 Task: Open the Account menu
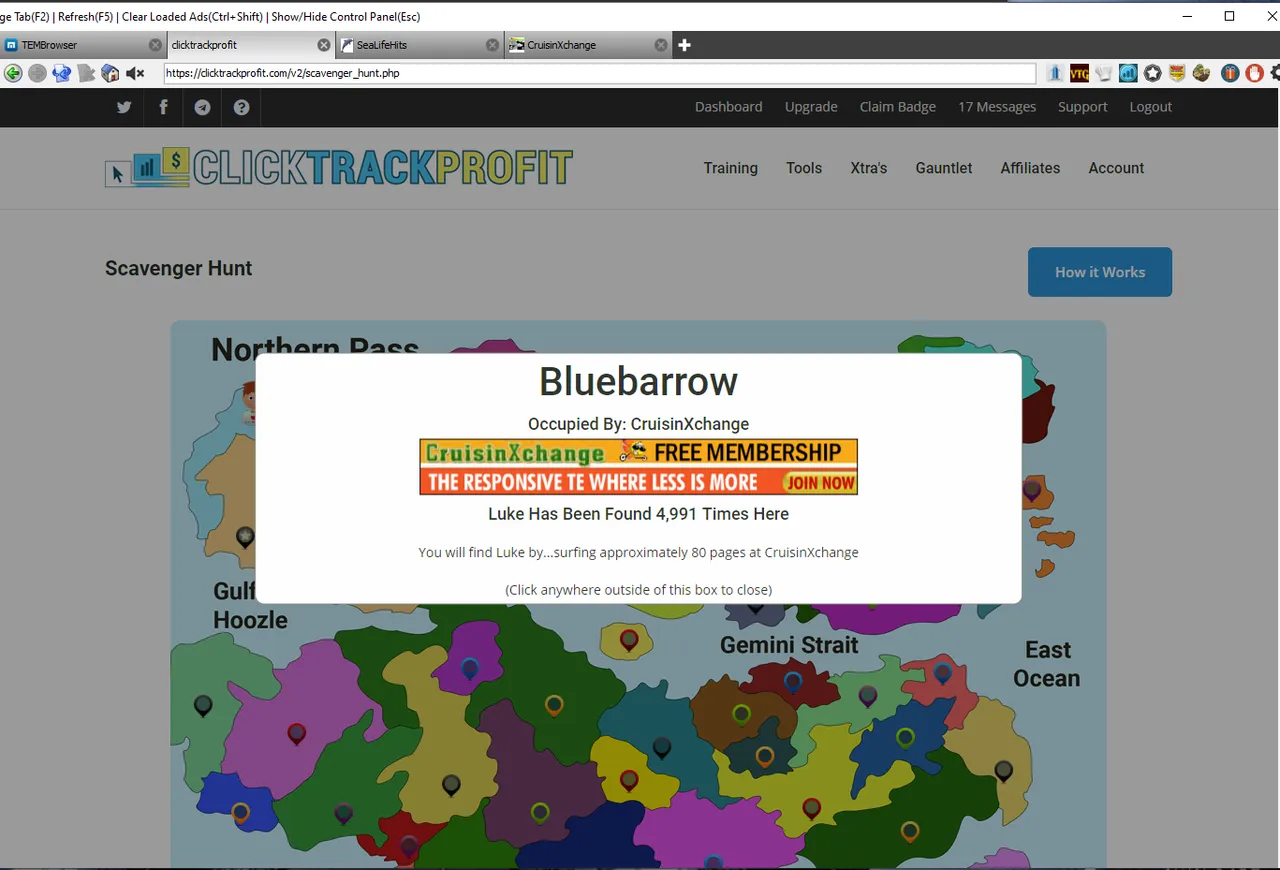1116,168
